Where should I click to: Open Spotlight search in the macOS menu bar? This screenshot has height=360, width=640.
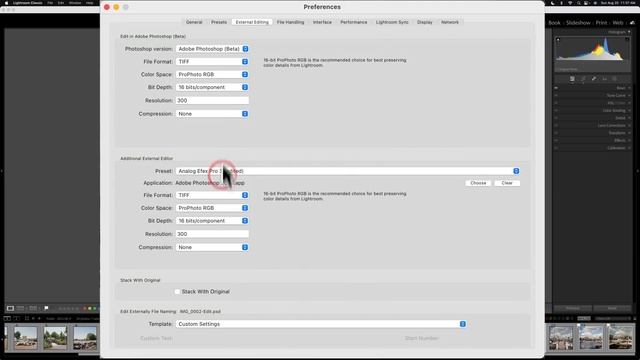coord(579,3)
